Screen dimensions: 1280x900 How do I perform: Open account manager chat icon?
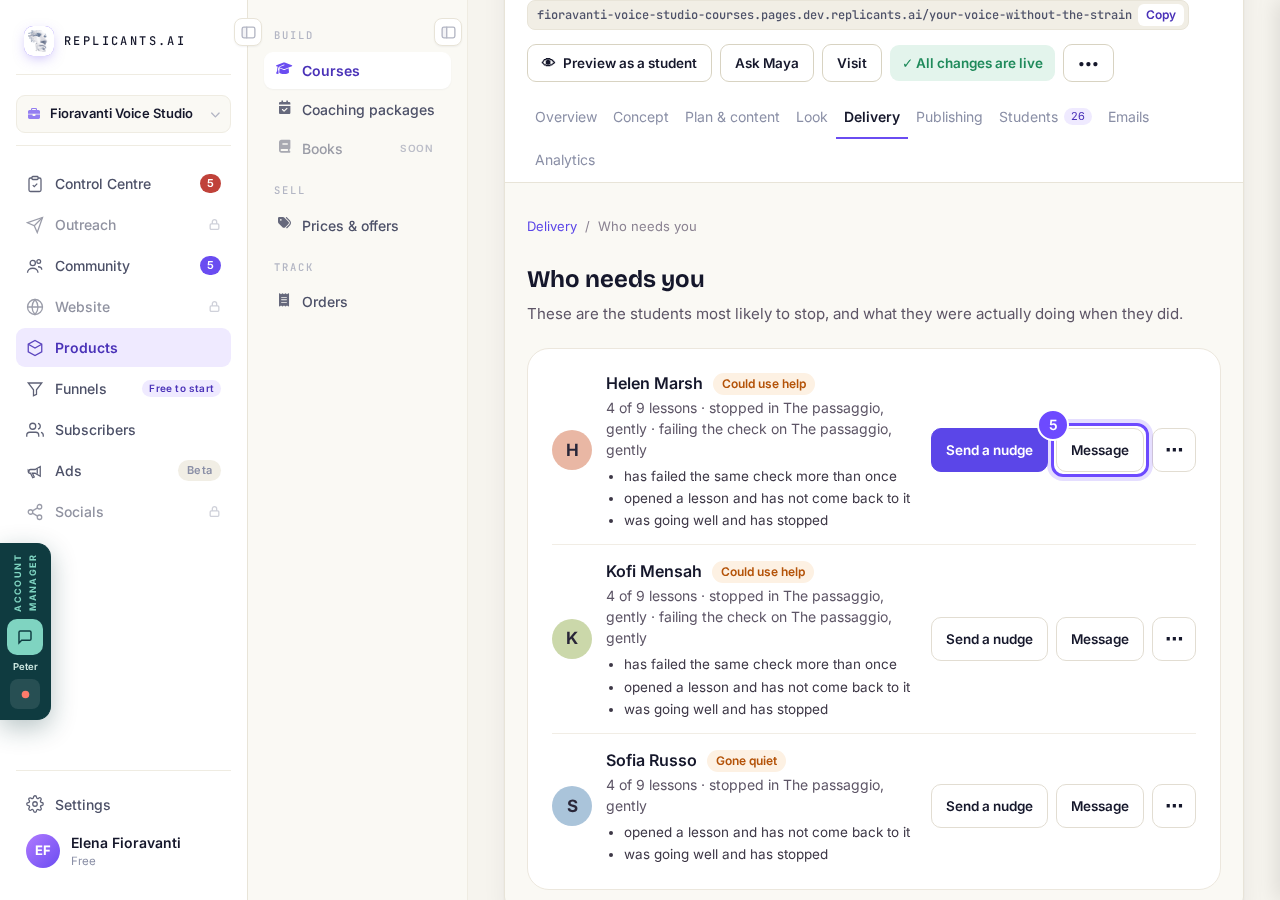point(25,637)
